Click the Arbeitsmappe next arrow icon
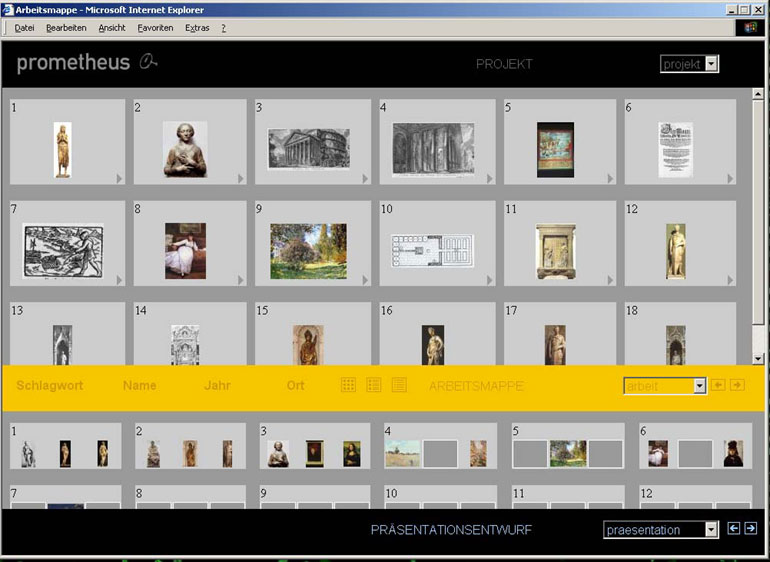 point(737,385)
